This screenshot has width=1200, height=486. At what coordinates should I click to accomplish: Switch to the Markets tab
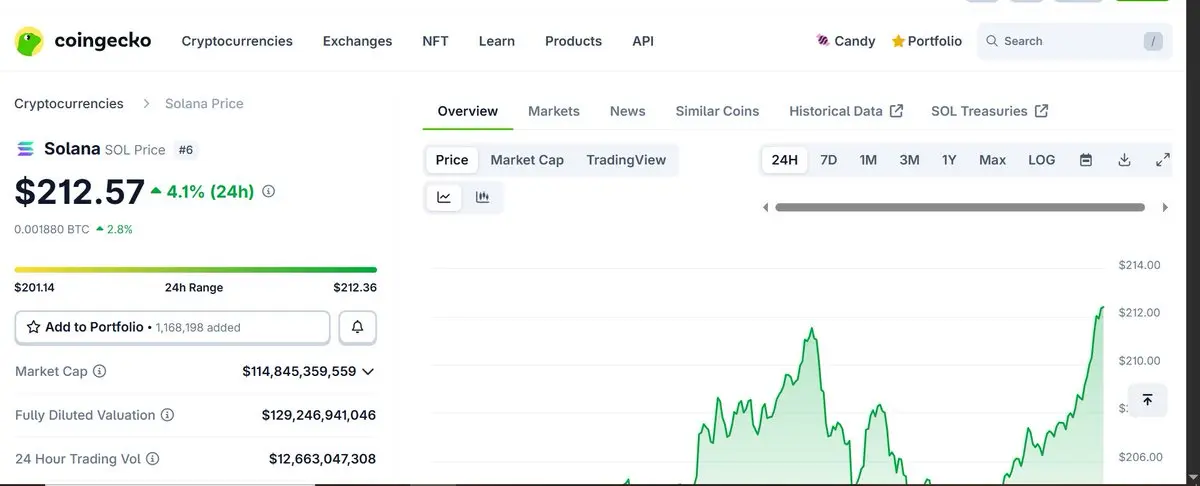(554, 111)
